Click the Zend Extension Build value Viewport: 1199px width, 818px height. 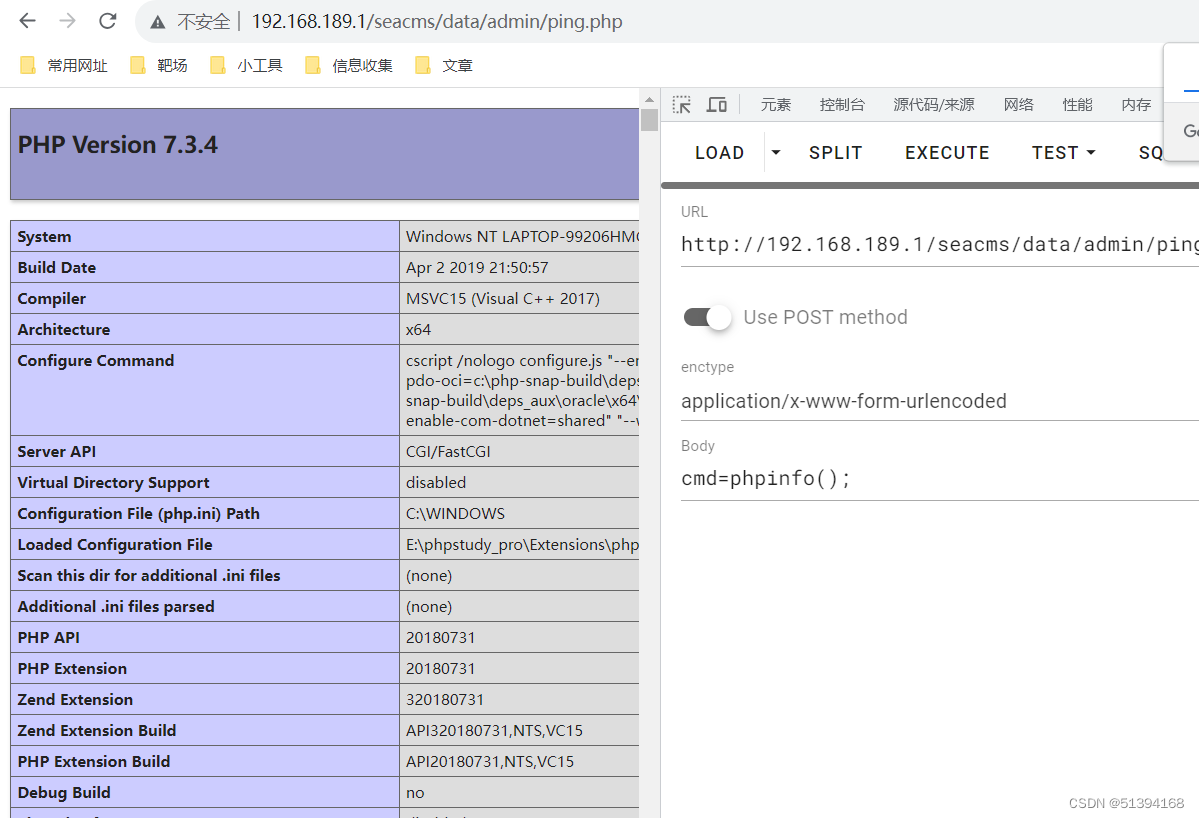pos(494,731)
